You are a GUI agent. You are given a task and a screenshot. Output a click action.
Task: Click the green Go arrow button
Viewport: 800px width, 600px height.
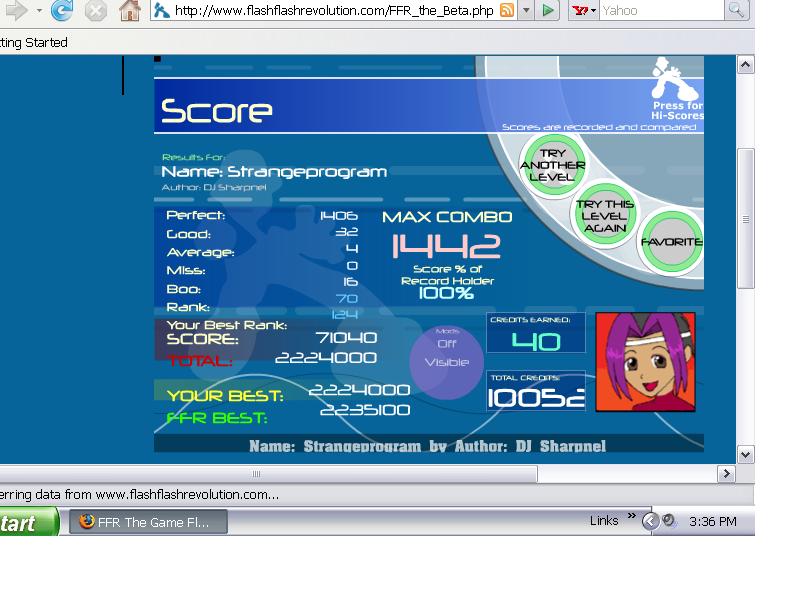pos(548,10)
